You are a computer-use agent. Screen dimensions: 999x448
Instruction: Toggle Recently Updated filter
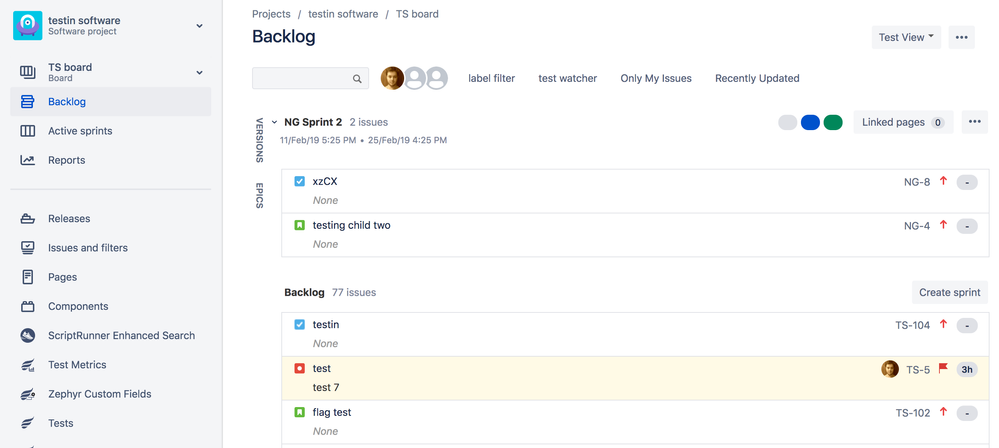(757, 78)
